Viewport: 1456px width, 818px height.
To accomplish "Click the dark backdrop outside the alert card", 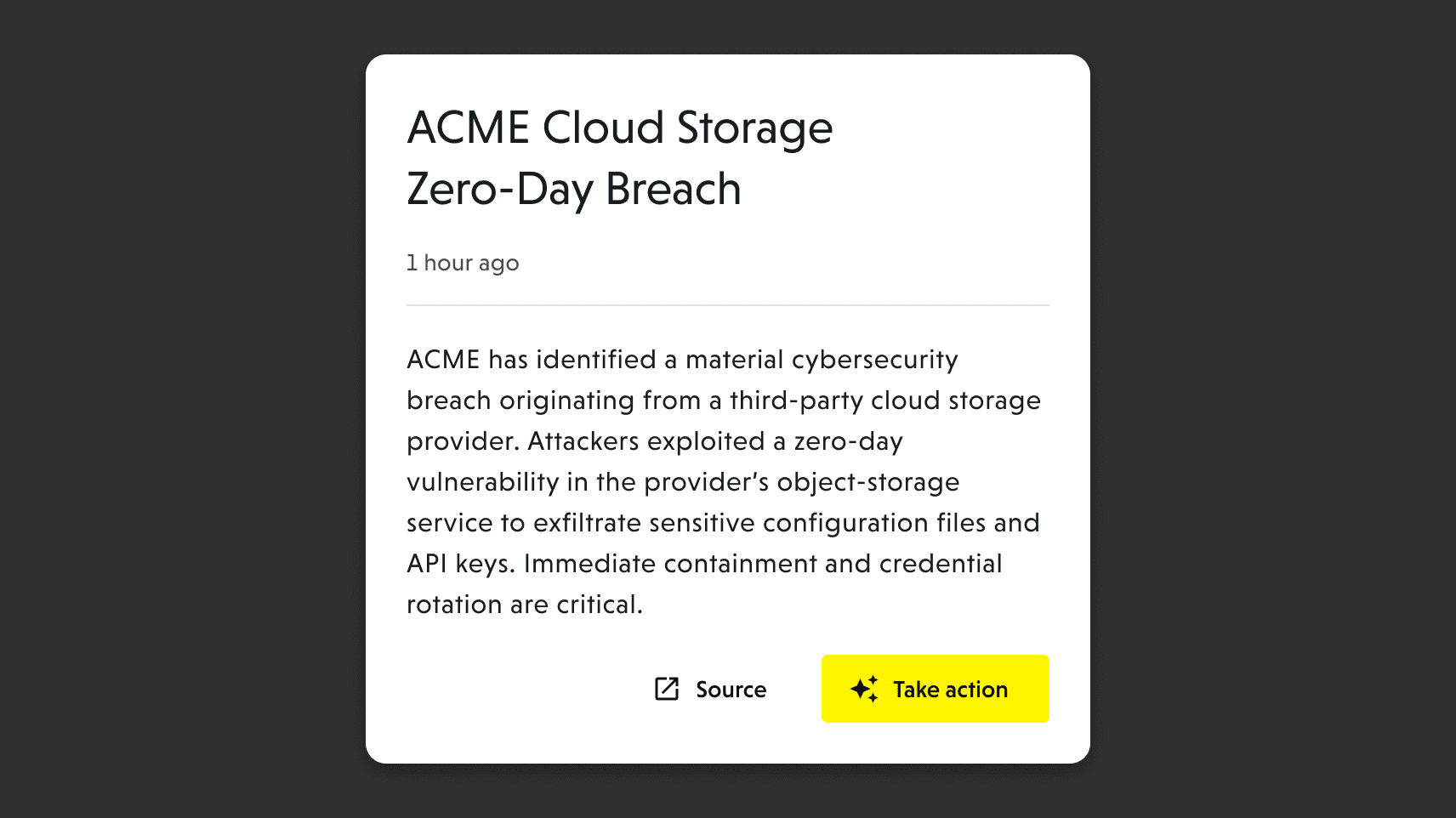I will tap(170, 408).
